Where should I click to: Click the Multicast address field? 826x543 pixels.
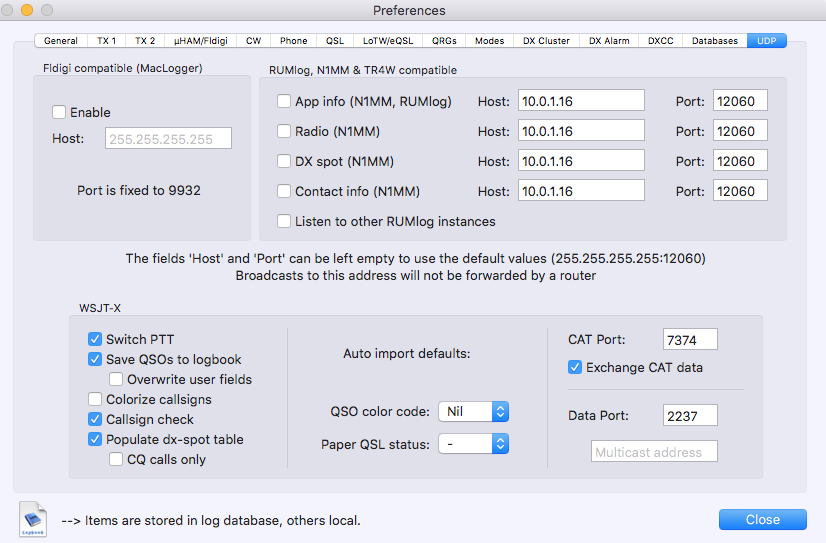tap(654, 452)
